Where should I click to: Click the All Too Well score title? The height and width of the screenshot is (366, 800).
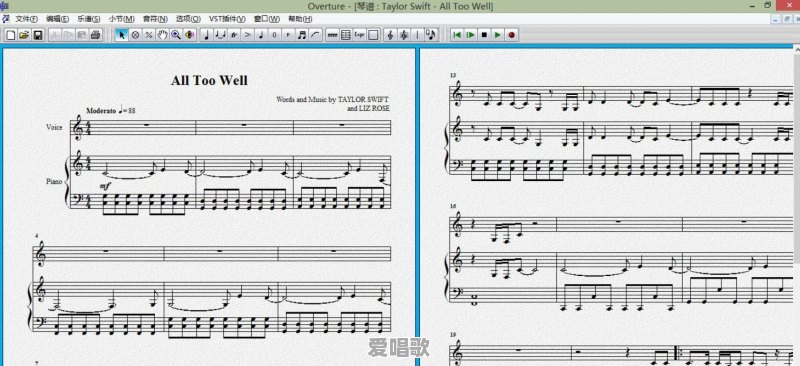209,80
